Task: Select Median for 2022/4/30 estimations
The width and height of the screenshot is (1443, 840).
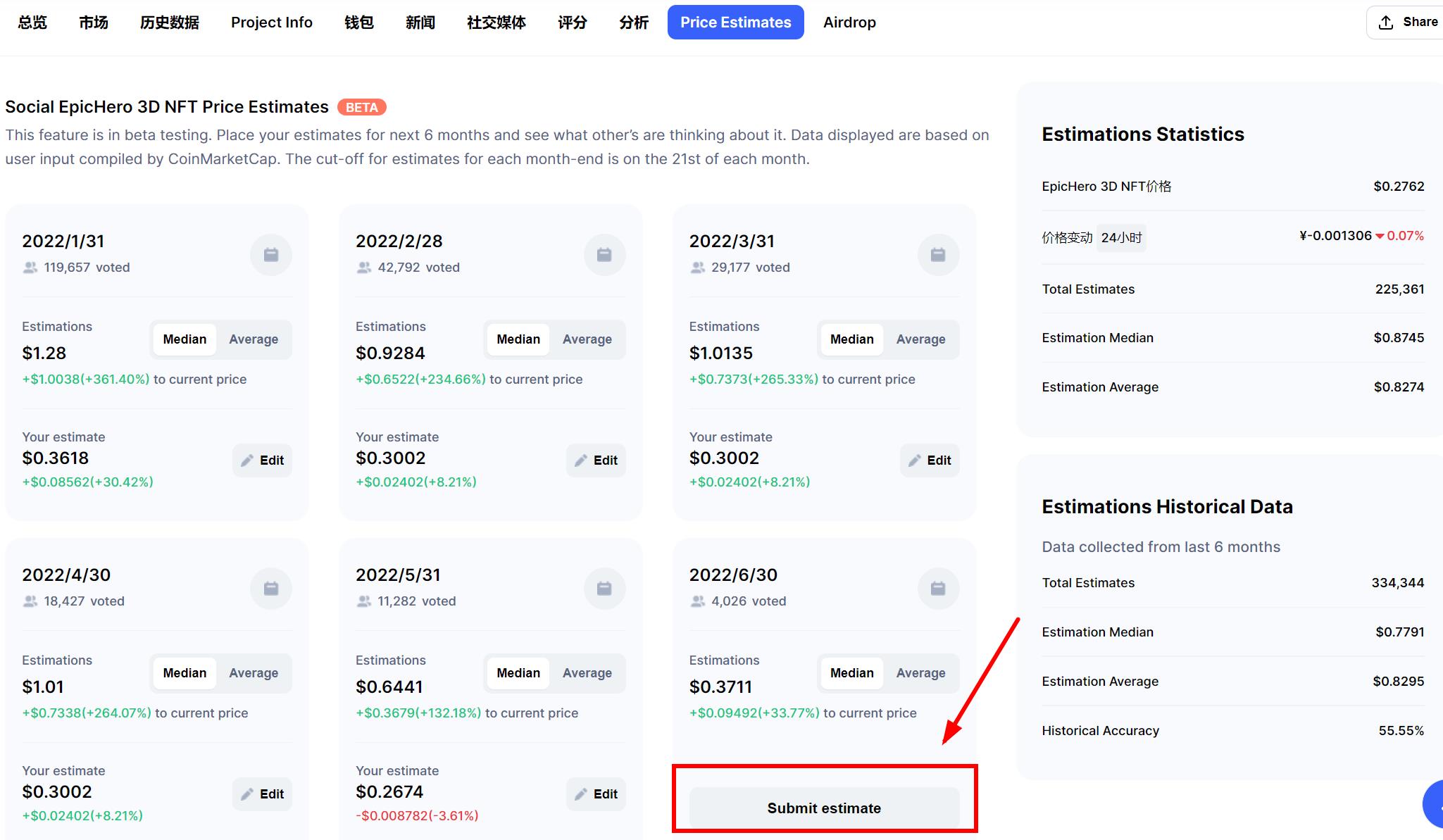Action: coord(185,673)
